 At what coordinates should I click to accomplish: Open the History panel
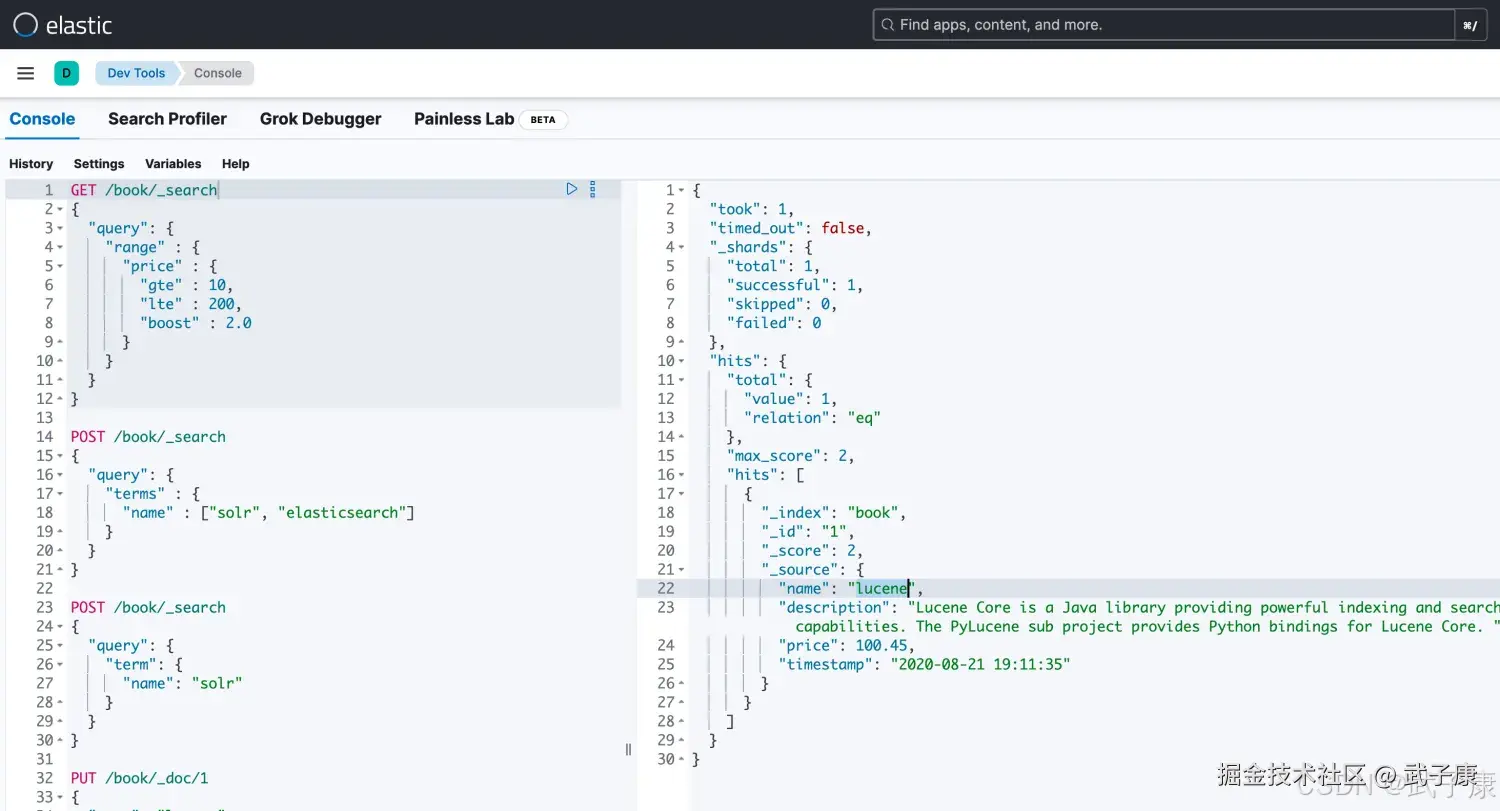[31, 164]
